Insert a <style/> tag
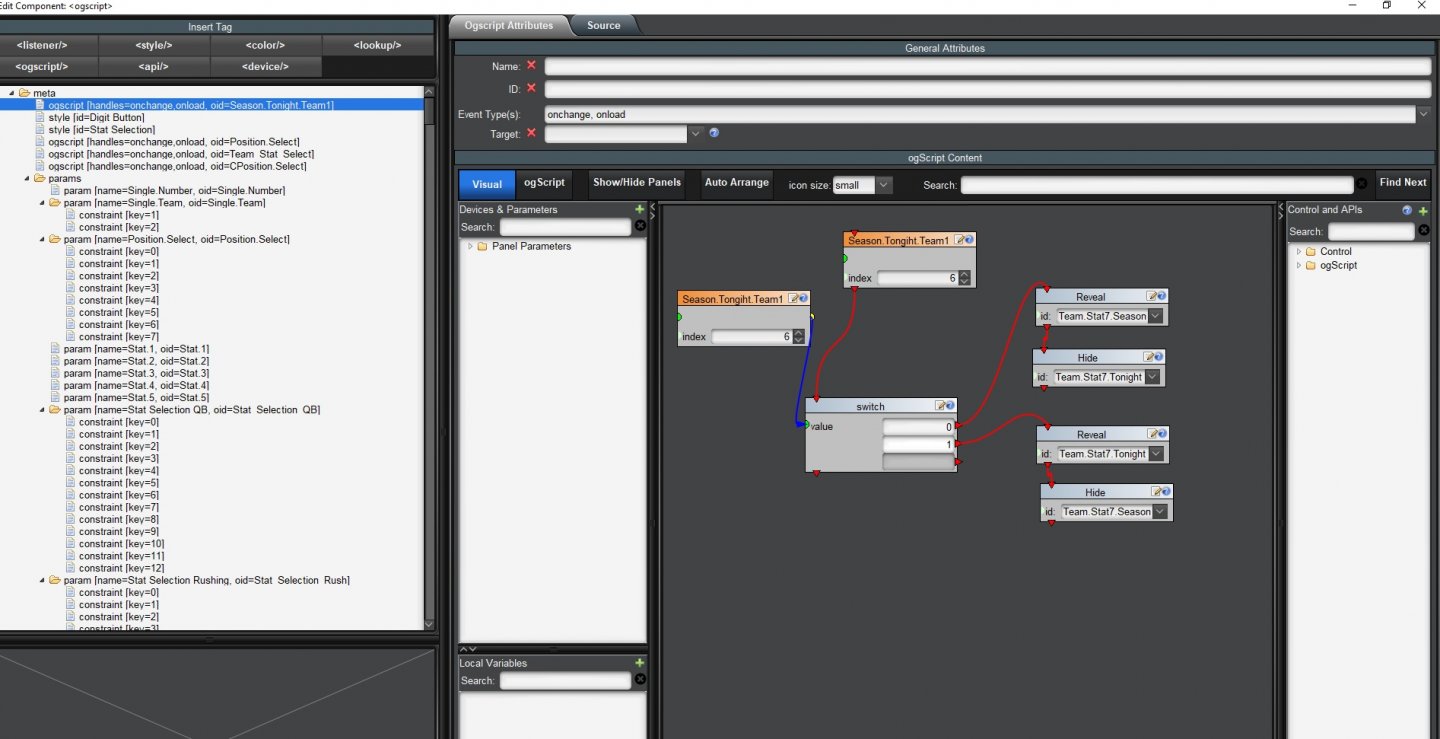 coord(154,45)
